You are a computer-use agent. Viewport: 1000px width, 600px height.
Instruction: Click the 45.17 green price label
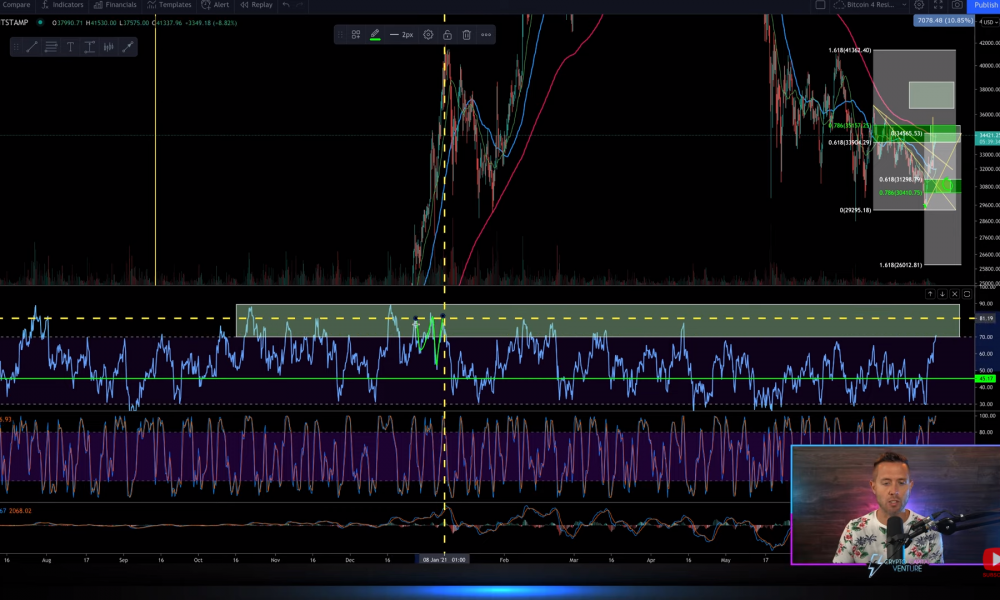pyautogui.click(x=985, y=379)
